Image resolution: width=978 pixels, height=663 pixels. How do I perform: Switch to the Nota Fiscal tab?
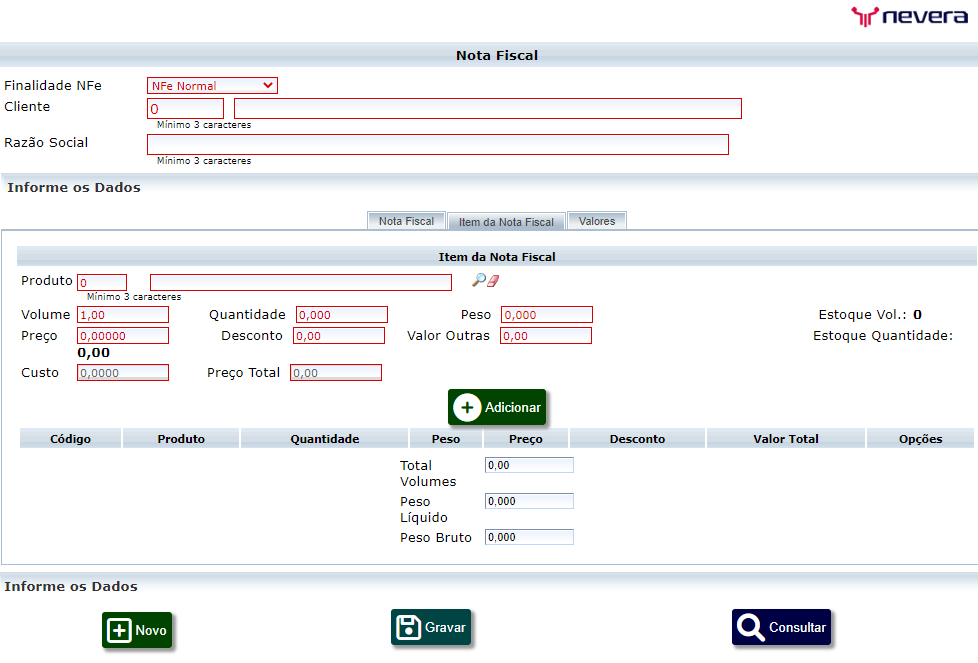pos(406,221)
